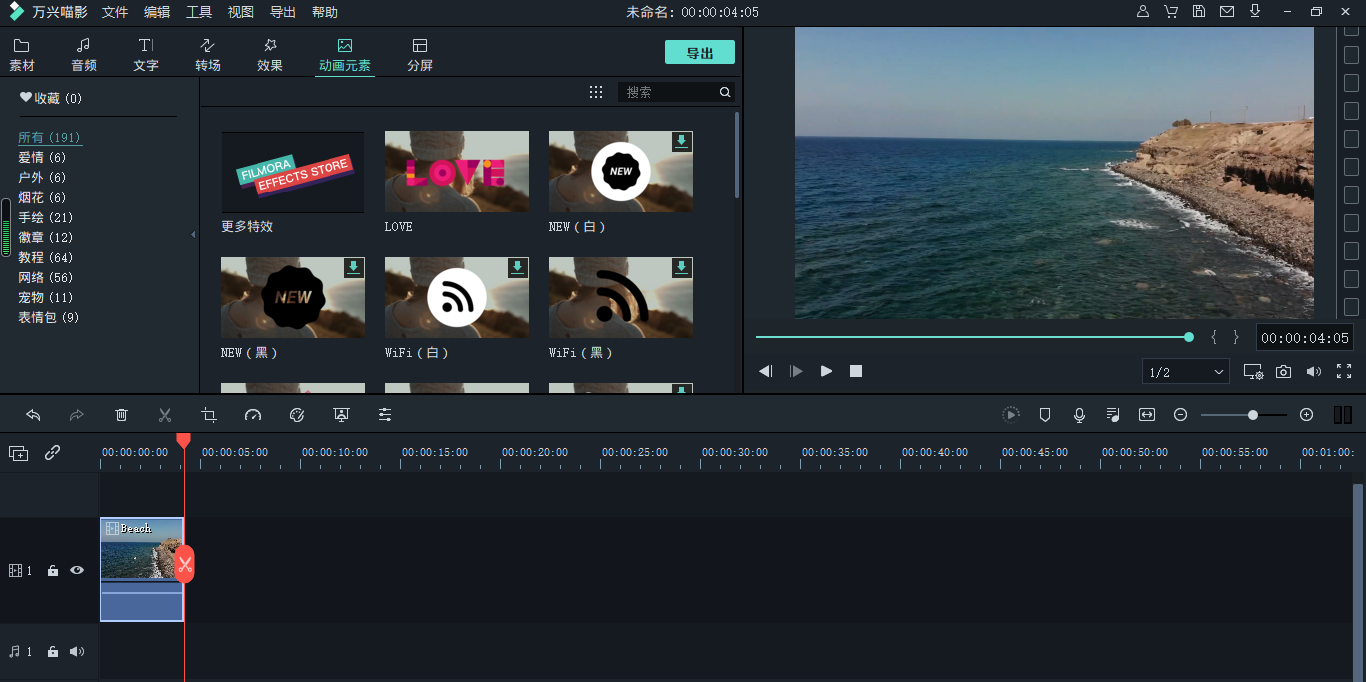Switch to the 转场 tab
Image resolution: width=1366 pixels, height=682 pixels.
pos(208,55)
